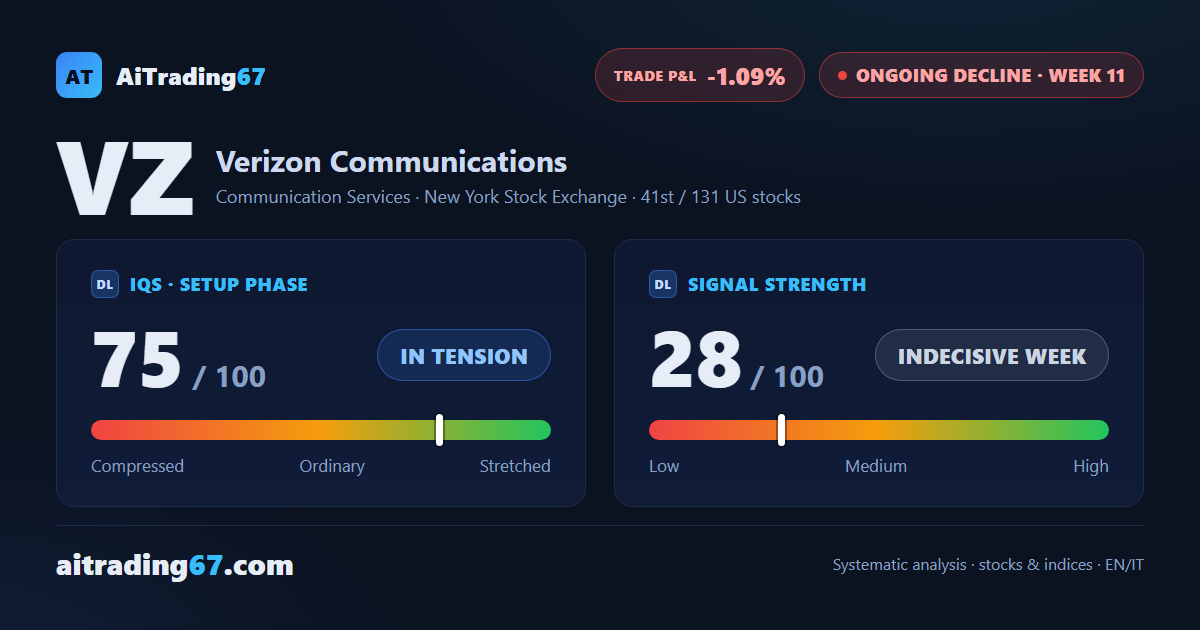Click the AT logo icon
The height and width of the screenshot is (630, 1200).
point(79,75)
